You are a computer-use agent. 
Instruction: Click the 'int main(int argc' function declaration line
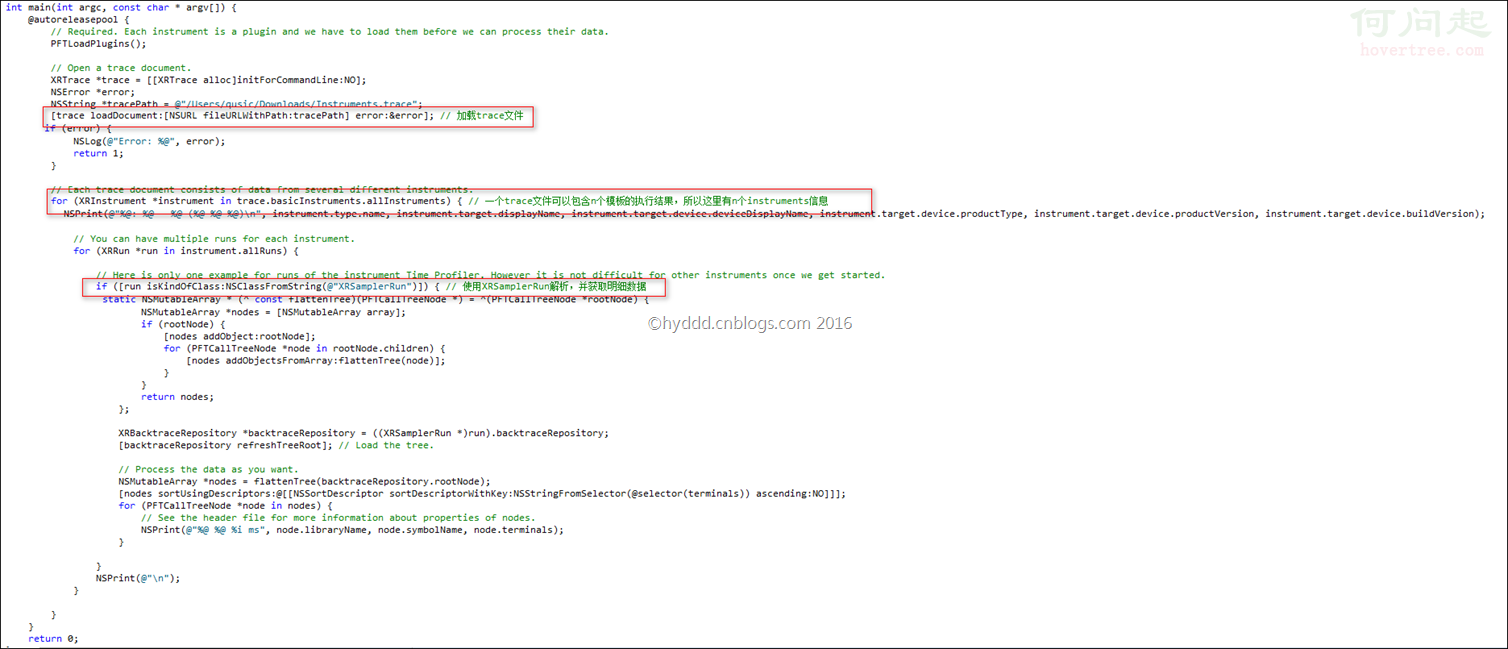click(x=121, y=7)
